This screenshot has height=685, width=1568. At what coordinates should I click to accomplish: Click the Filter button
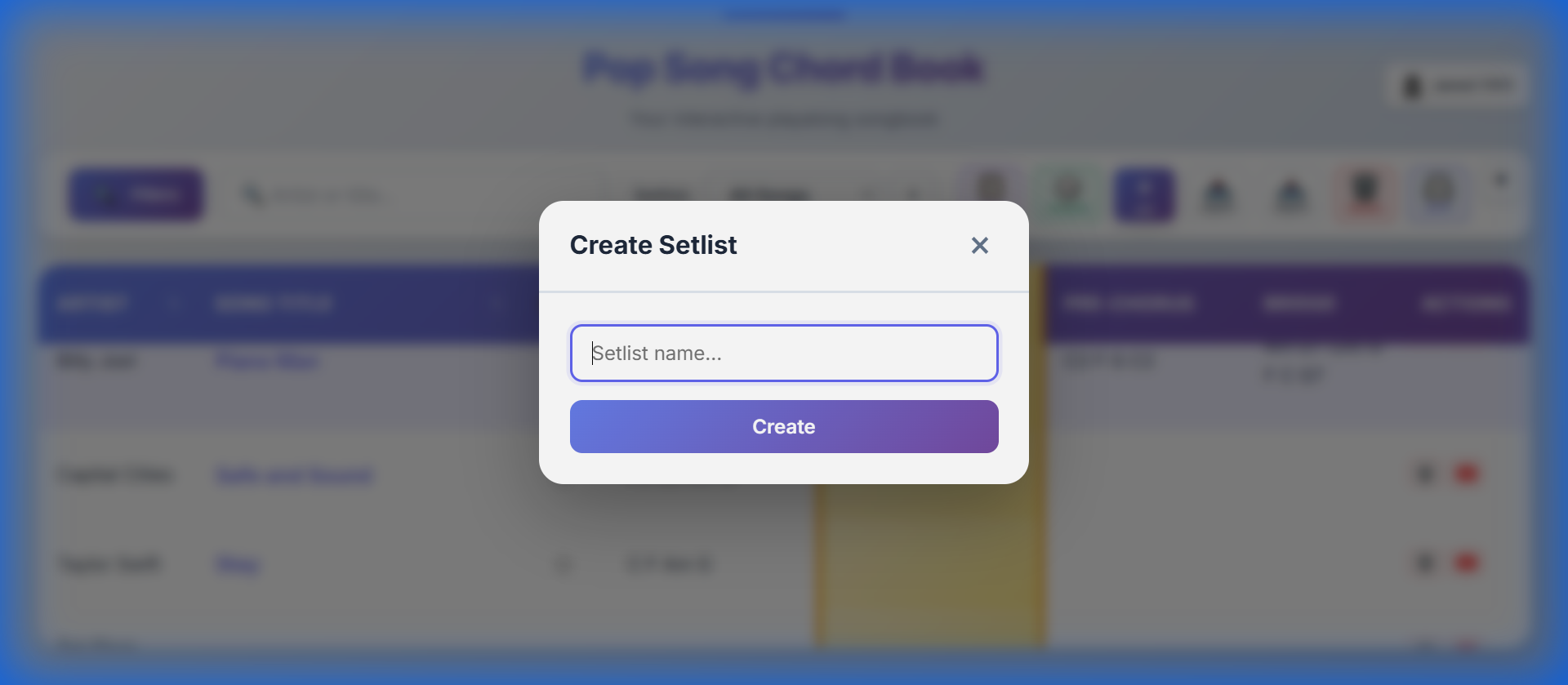click(x=136, y=194)
